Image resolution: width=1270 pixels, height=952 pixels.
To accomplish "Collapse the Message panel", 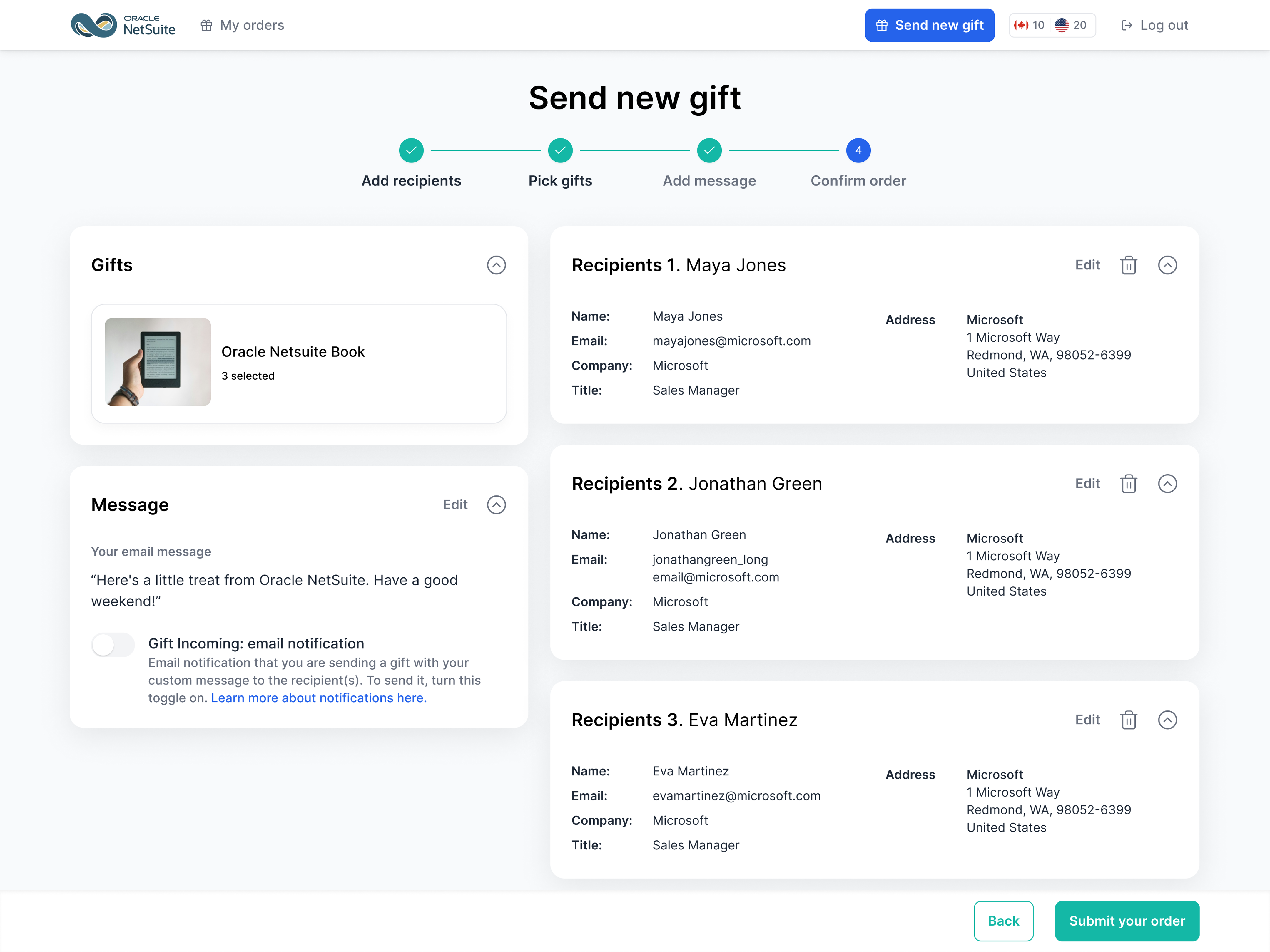I will (x=496, y=505).
